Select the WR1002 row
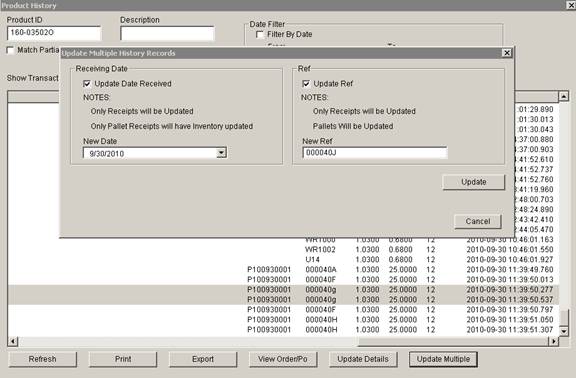This screenshot has height=378, width=576. 283,249
